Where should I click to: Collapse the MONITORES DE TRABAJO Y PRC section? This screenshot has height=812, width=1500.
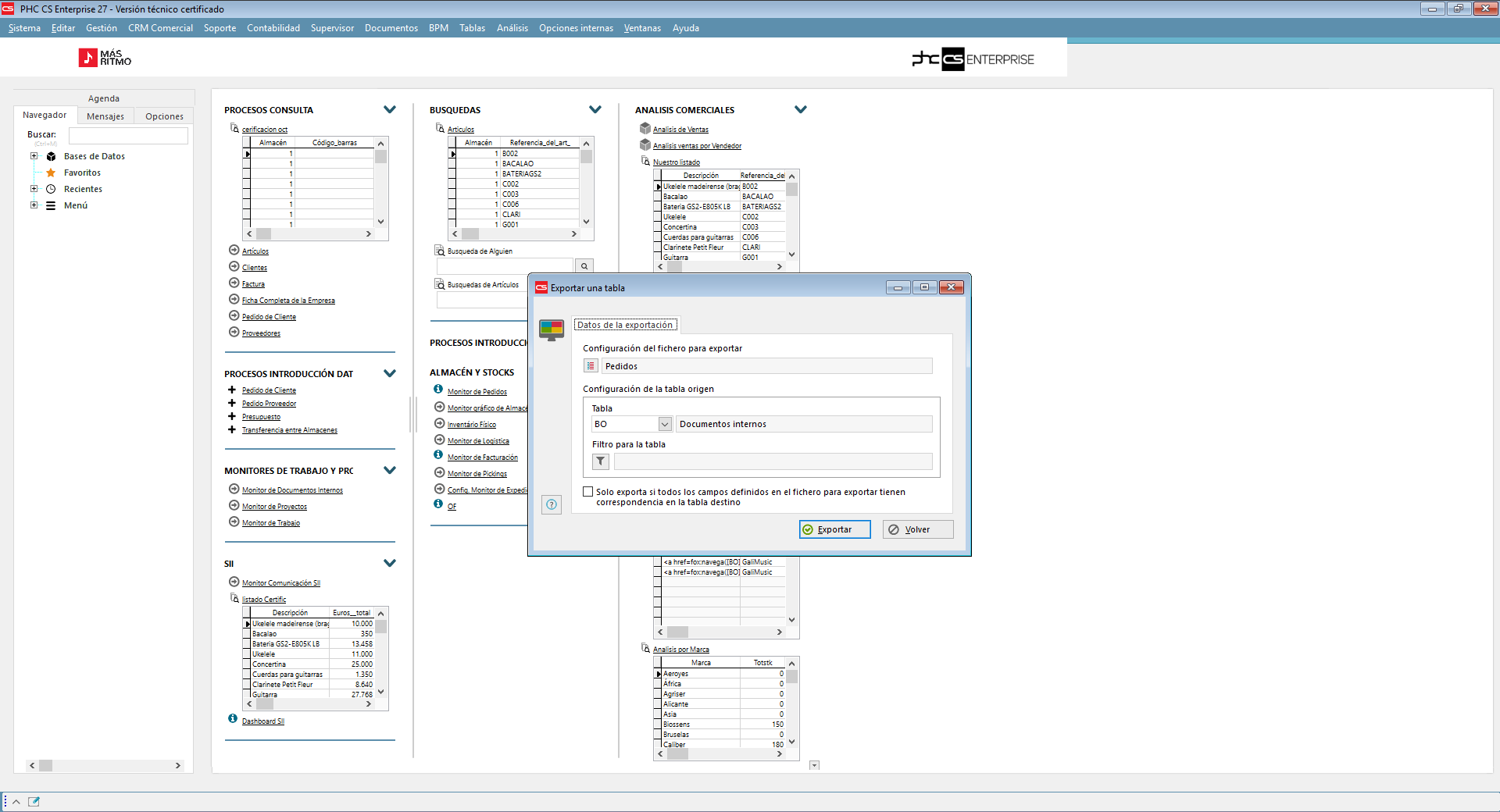tap(390, 470)
